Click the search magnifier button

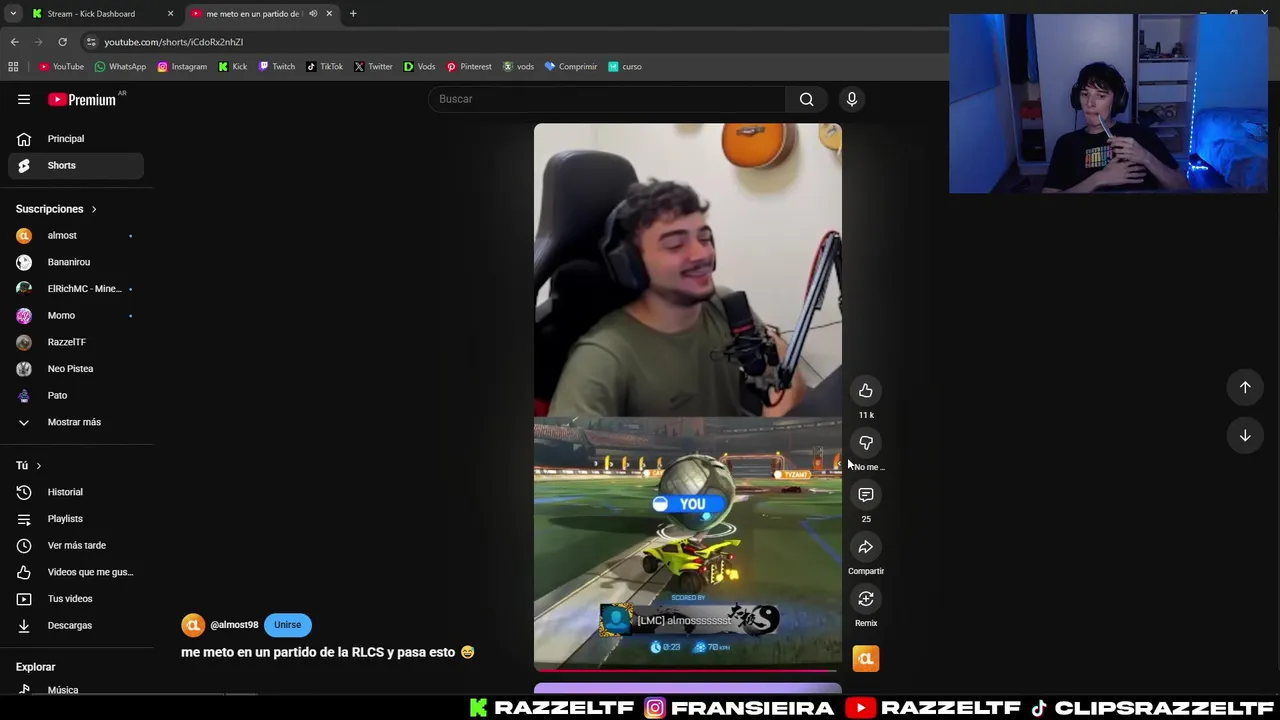tap(806, 99)
